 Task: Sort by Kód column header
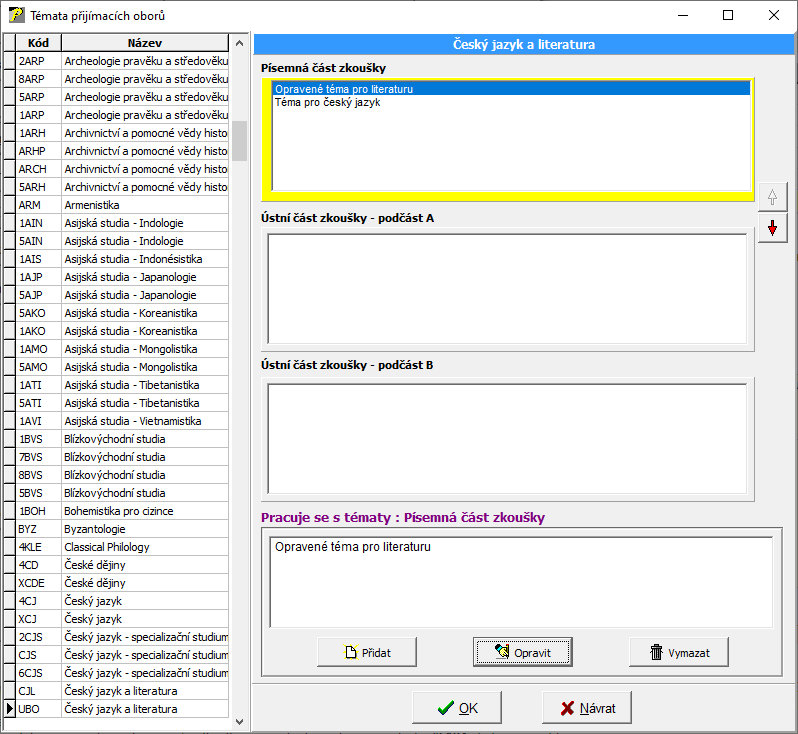click(39, 43)
